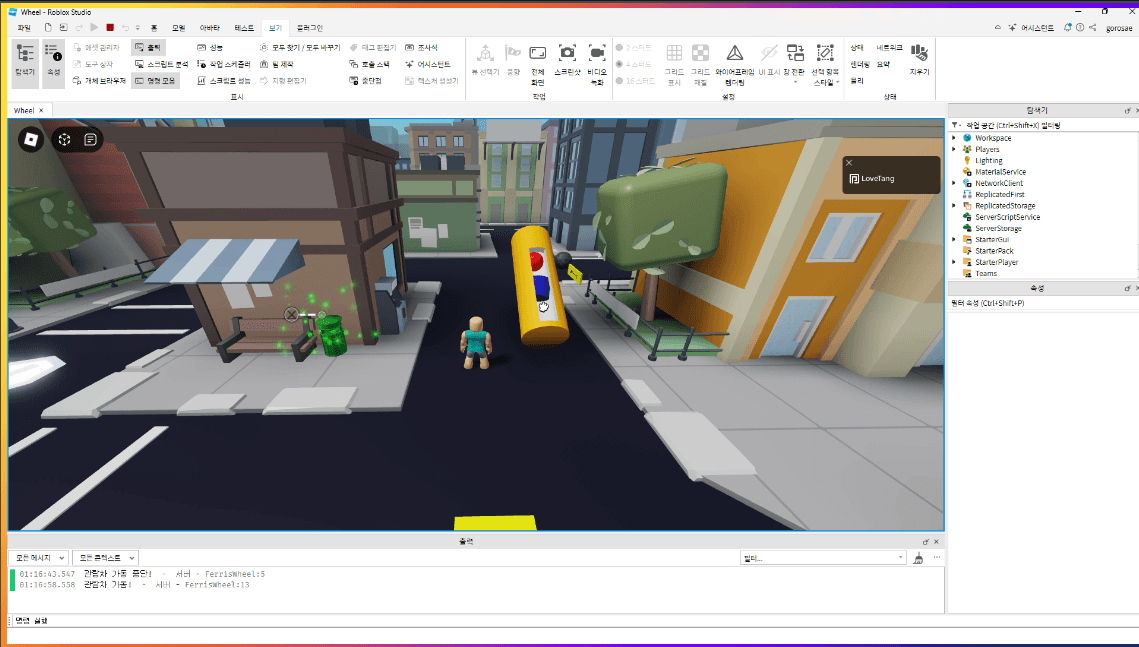Click the 지우기 (Clear) stats button
The image size is (1139, 647).
(x=920, y=60)
